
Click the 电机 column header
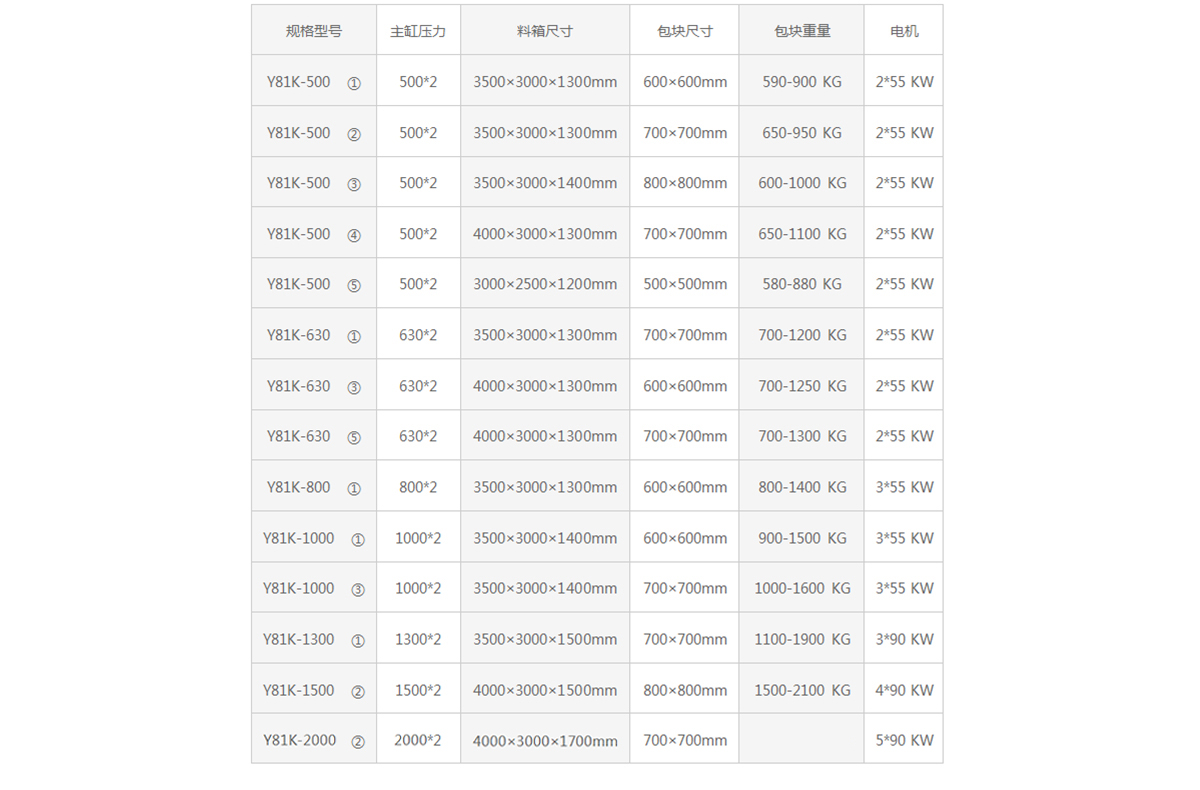[904, 31]
